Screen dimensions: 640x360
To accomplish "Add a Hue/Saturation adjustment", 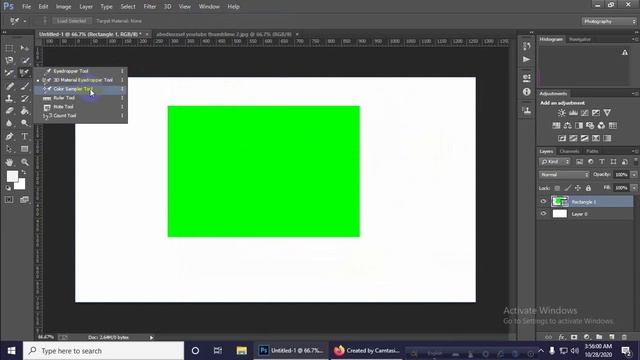I will click(x=556, y=125).
